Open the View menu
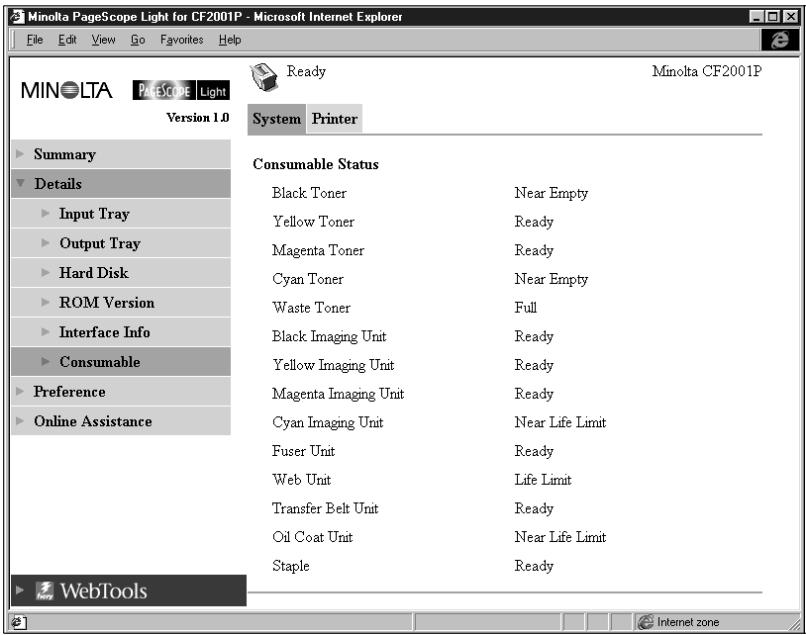This screenshot has height=635, width=806. pyautogui.click(x=103, y=40)
